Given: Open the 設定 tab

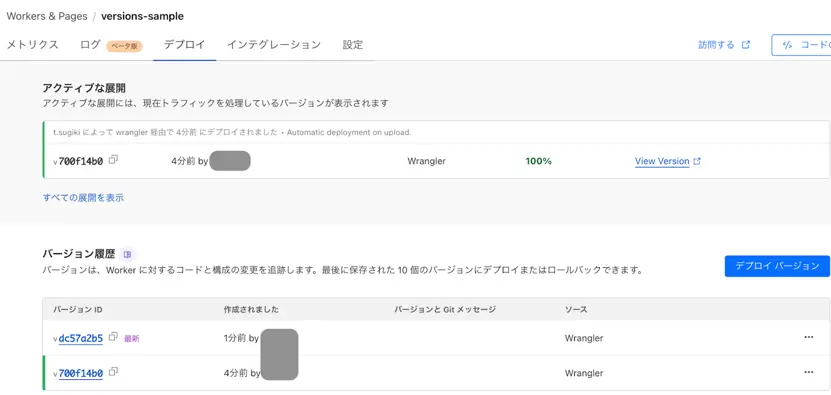Looking at the screenshot, I should pyautogui.click(x=353, y=45).
